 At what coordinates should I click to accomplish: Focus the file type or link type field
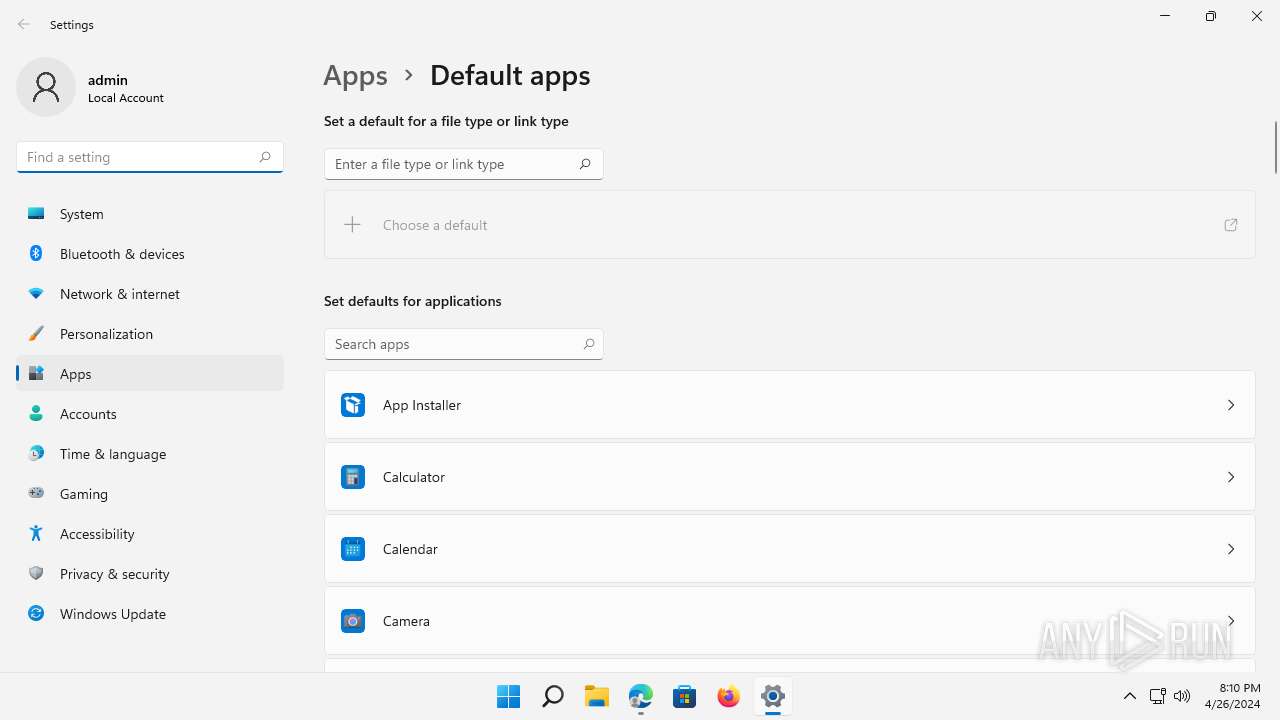463,164
